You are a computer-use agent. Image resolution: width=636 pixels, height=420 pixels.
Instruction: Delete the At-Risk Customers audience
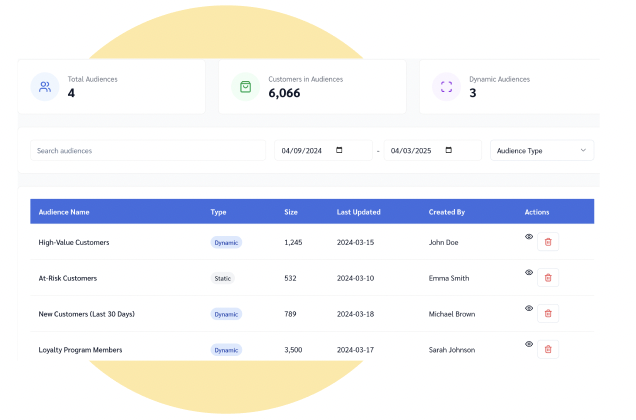click(x=548, y=278)
